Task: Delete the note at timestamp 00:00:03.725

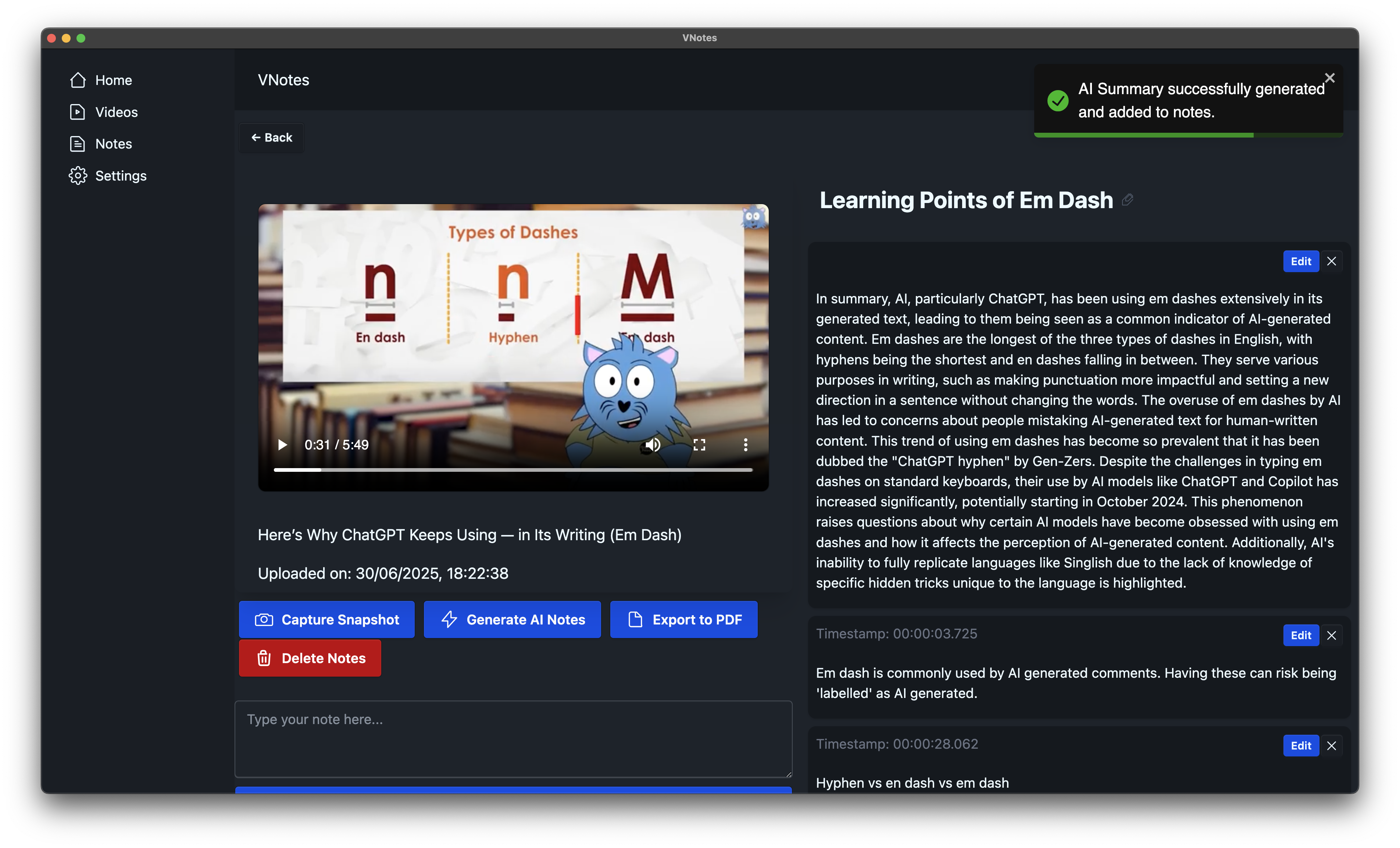Action: (x=1331, y=635)
